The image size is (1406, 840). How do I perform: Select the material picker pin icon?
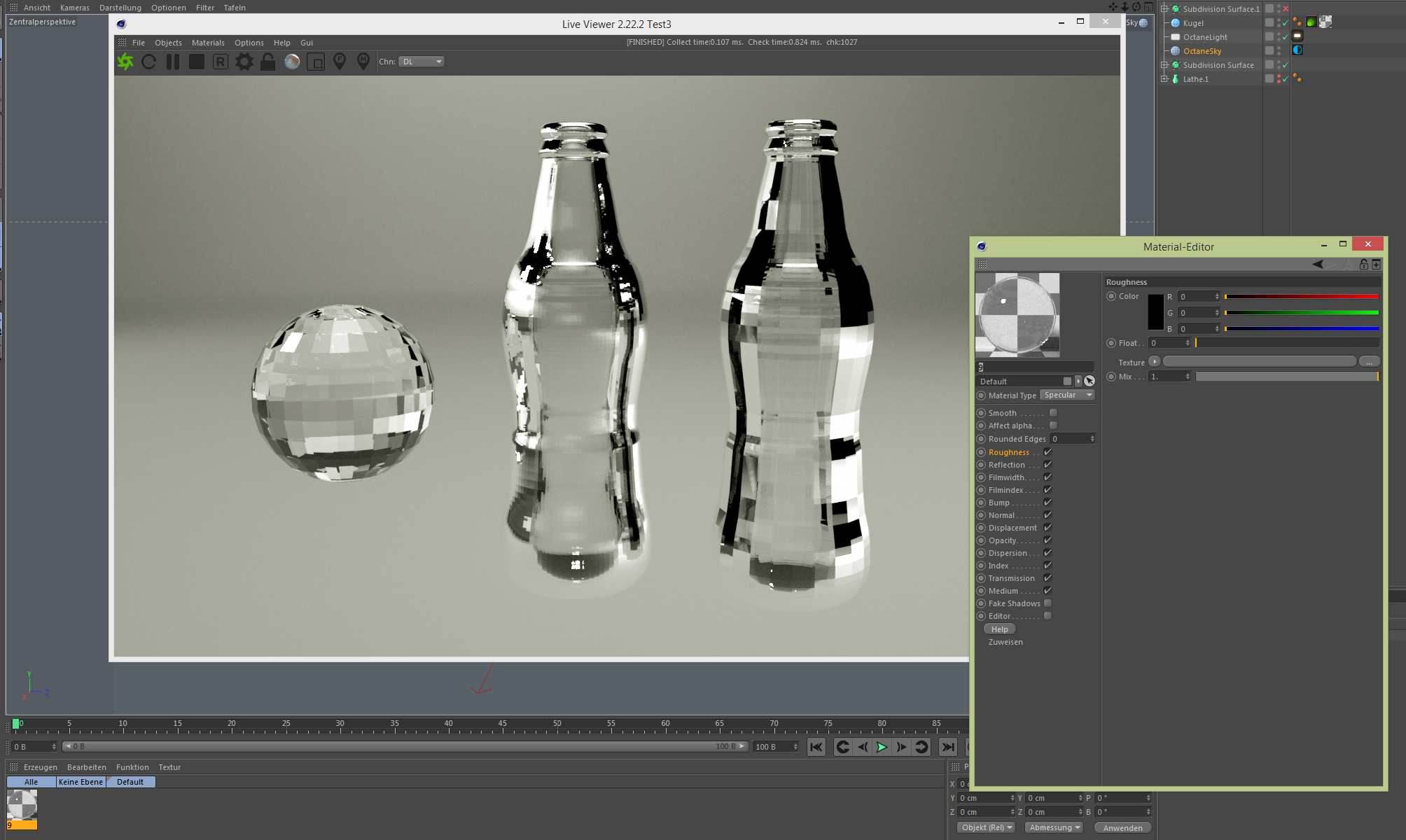click(363, 62)
